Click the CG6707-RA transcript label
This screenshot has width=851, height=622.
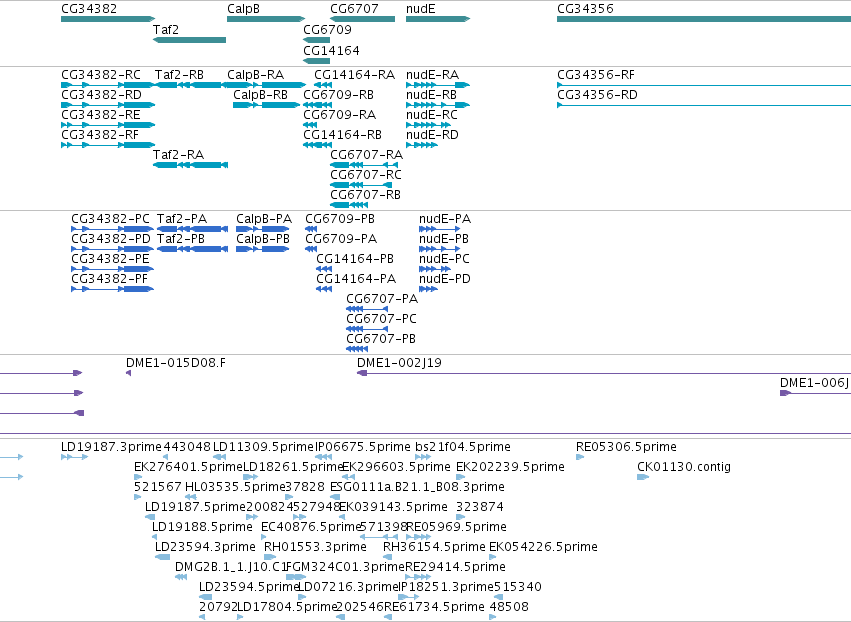[366, 155]
